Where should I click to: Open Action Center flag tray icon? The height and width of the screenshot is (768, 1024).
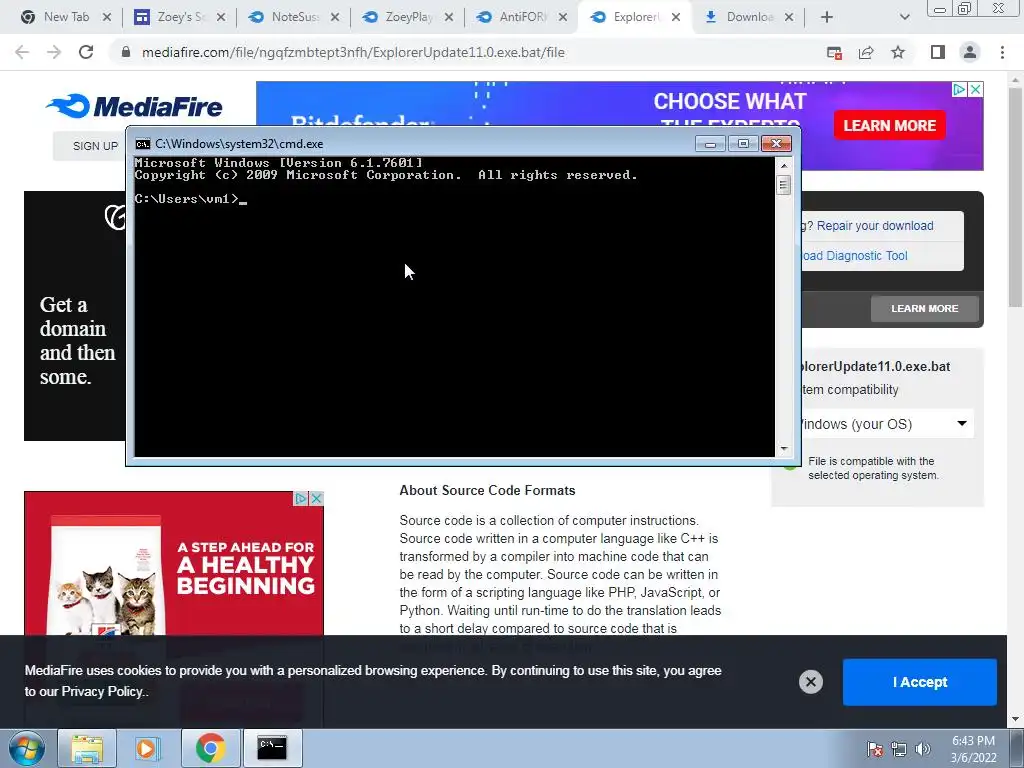pyautogui.click(x=875, y=749)
